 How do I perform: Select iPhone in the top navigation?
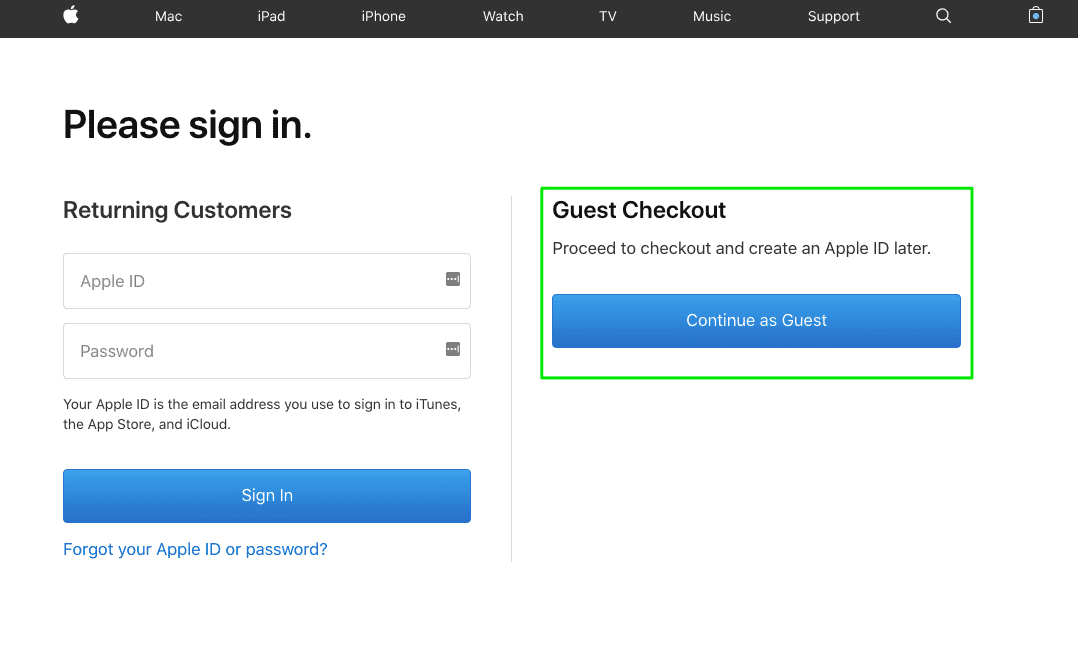pos(383,16)
